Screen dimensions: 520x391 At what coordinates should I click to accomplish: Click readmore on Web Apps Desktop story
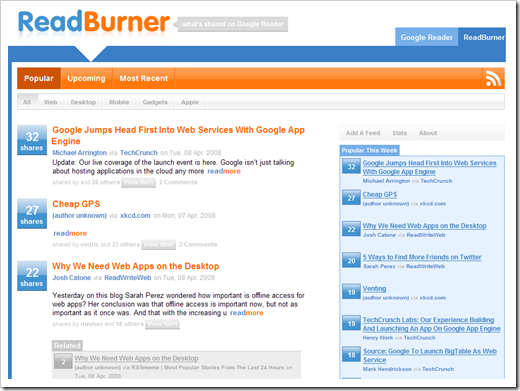pos(247,313)
